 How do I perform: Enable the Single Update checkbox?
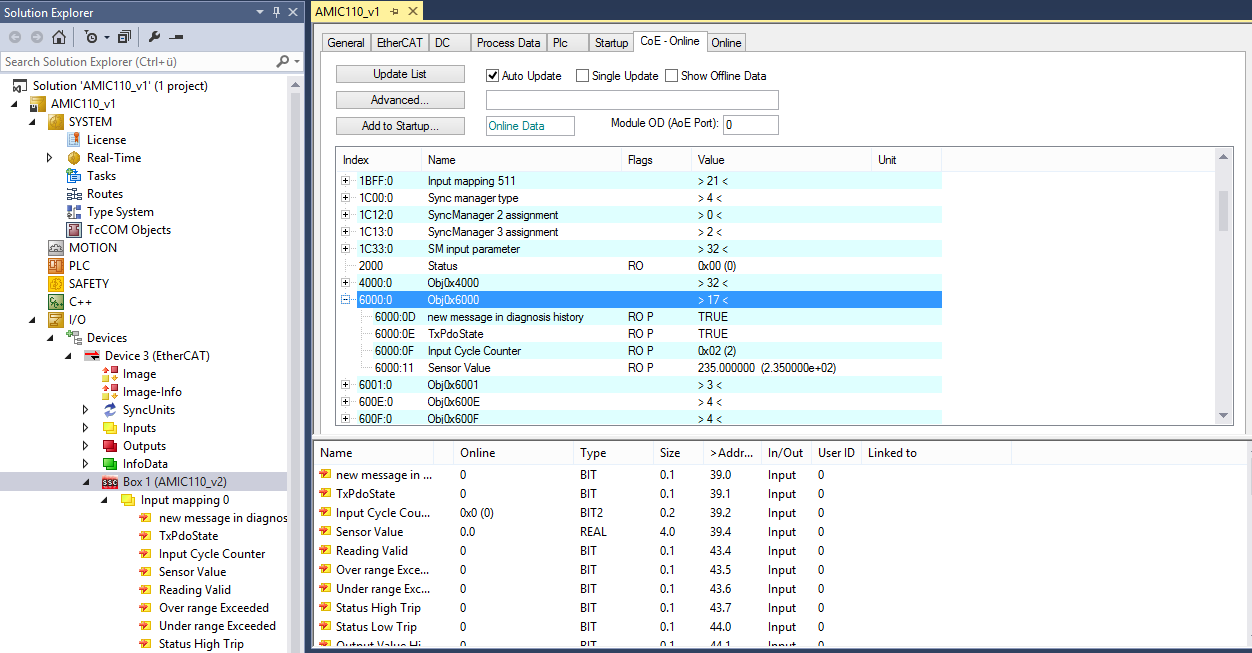click(x=582, y=76)
